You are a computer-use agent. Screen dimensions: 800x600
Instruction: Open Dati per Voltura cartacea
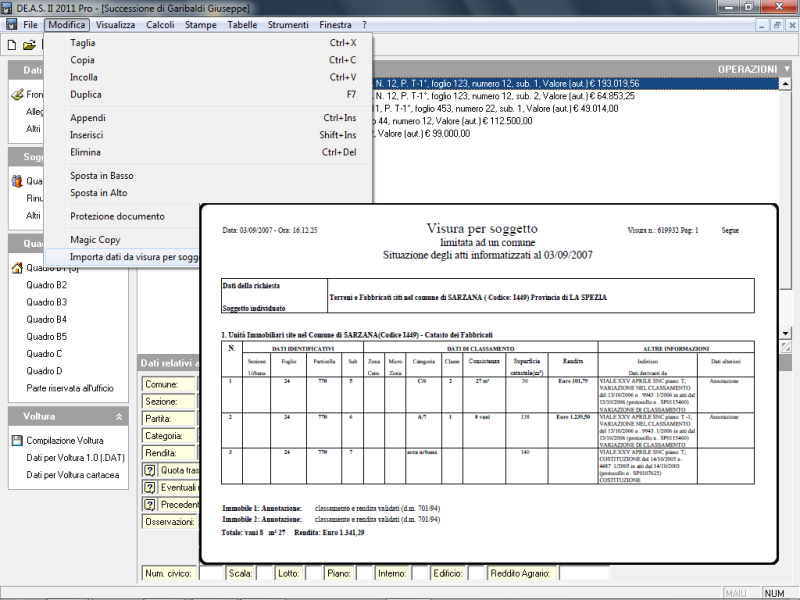point(72,475)
